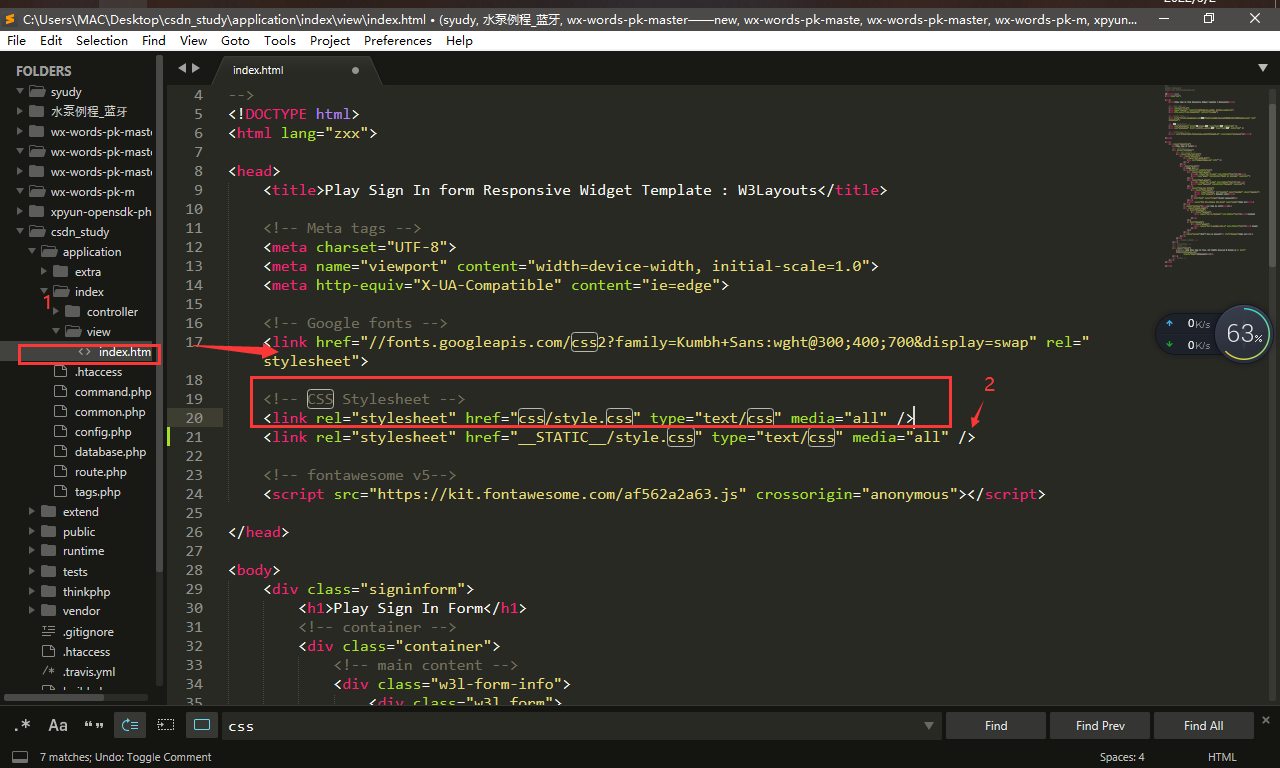The width and height of the screenshot is (1280, 768).
Task: Toggle highlight matches option
Action: click(x=202, y=725)
